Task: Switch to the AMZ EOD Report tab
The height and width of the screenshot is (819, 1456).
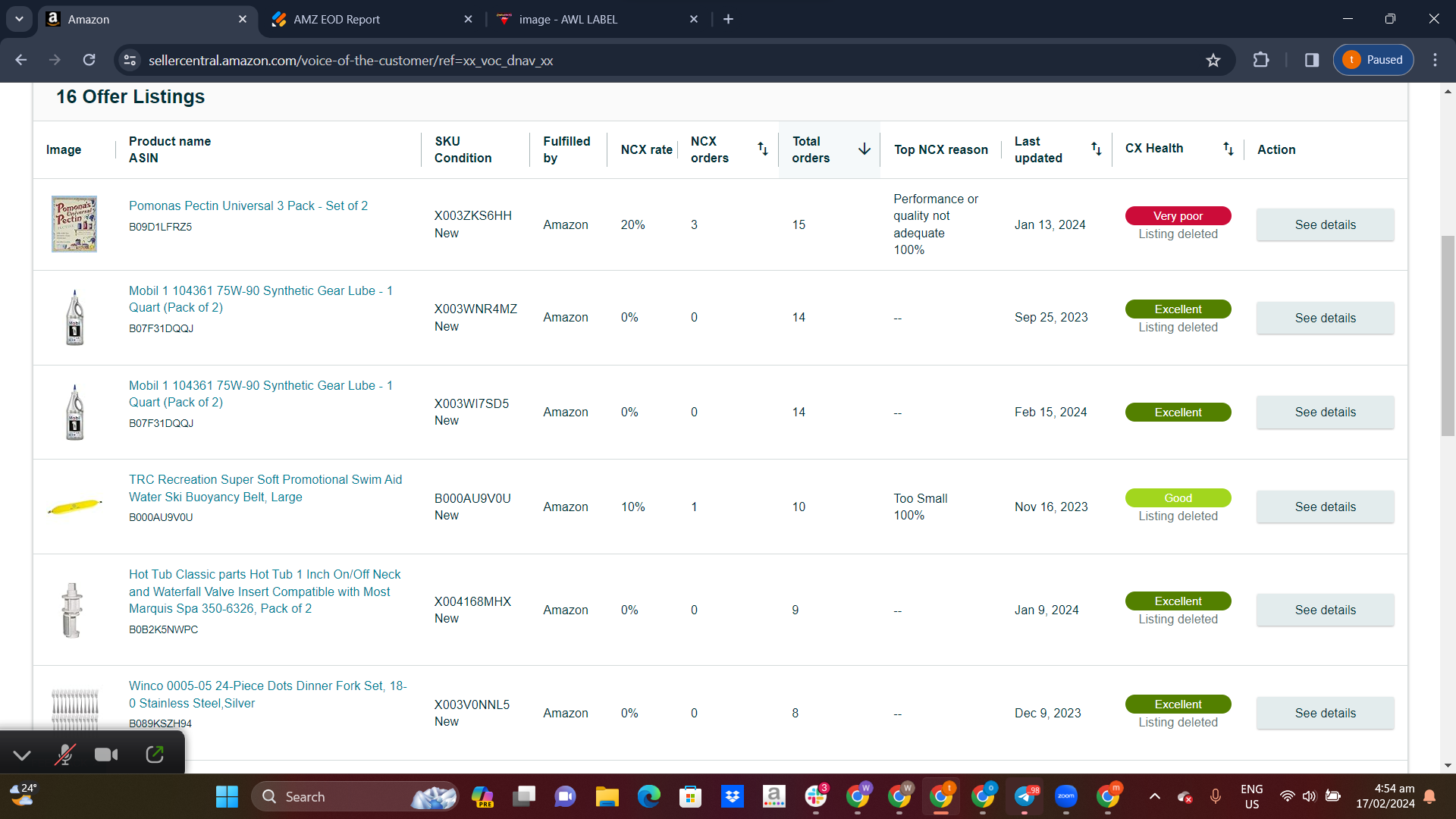Action: pos(372,19)
